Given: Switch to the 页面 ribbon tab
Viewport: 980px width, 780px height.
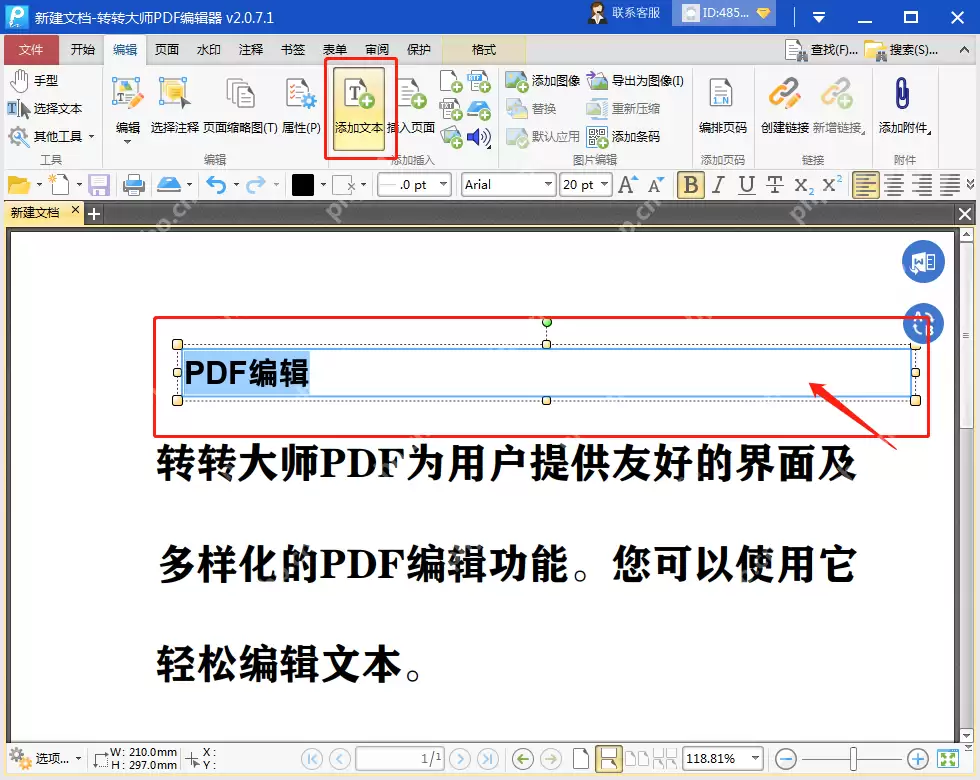Looking at the screenshot, I should [x=166, y=49].
